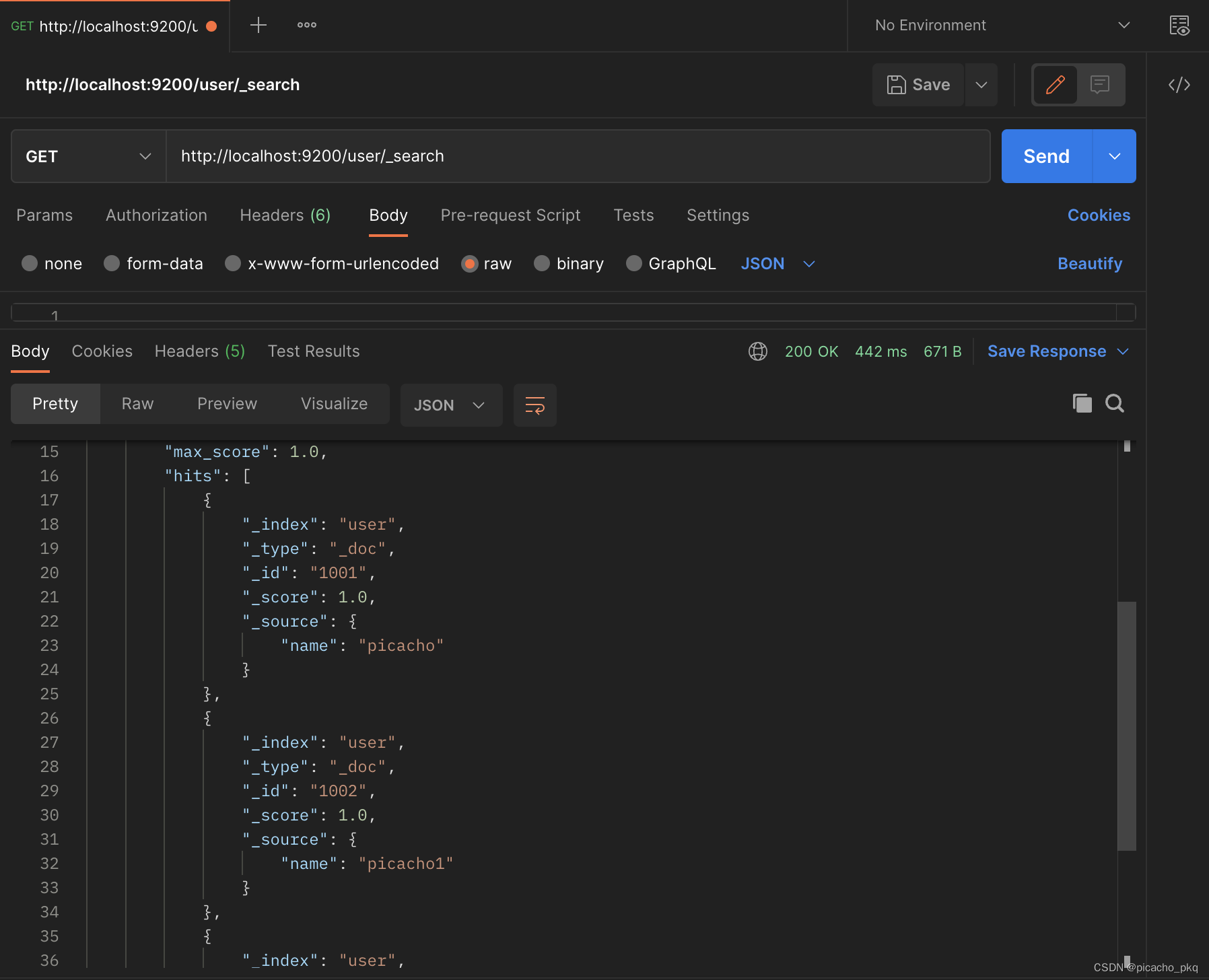Click "picacho1" name value in response
1209x980 pixels.
pyautogui.click(x=406, y=864)
